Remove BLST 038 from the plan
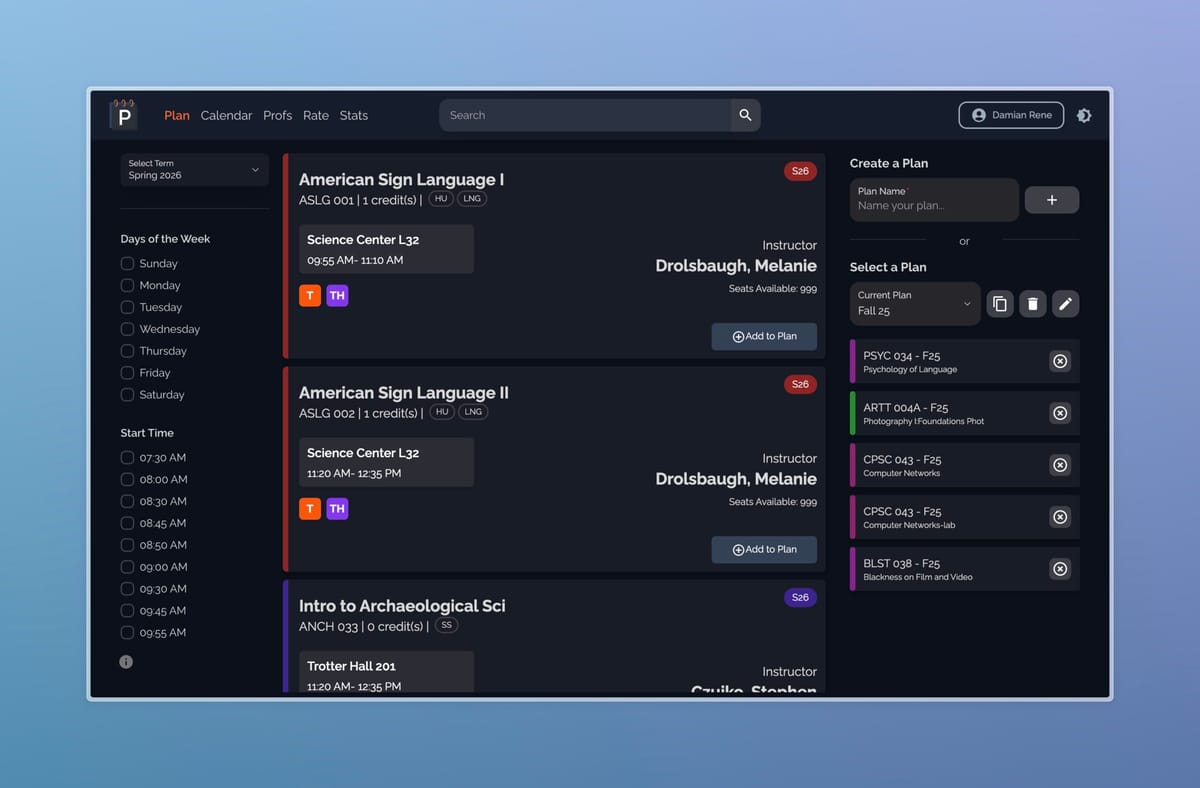The height and width of the screenshot is (788, 1200). click(1060, 568)
